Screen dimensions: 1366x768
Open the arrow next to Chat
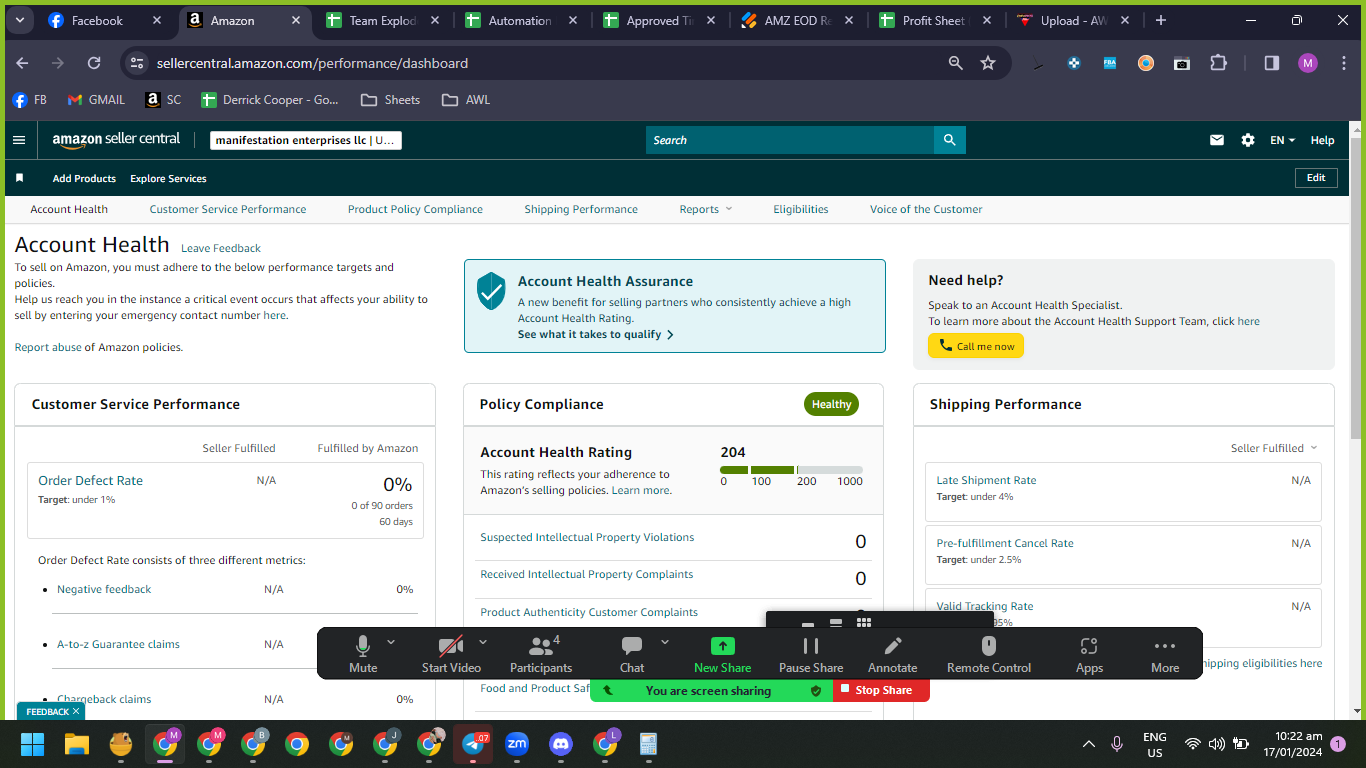point(665,642)
